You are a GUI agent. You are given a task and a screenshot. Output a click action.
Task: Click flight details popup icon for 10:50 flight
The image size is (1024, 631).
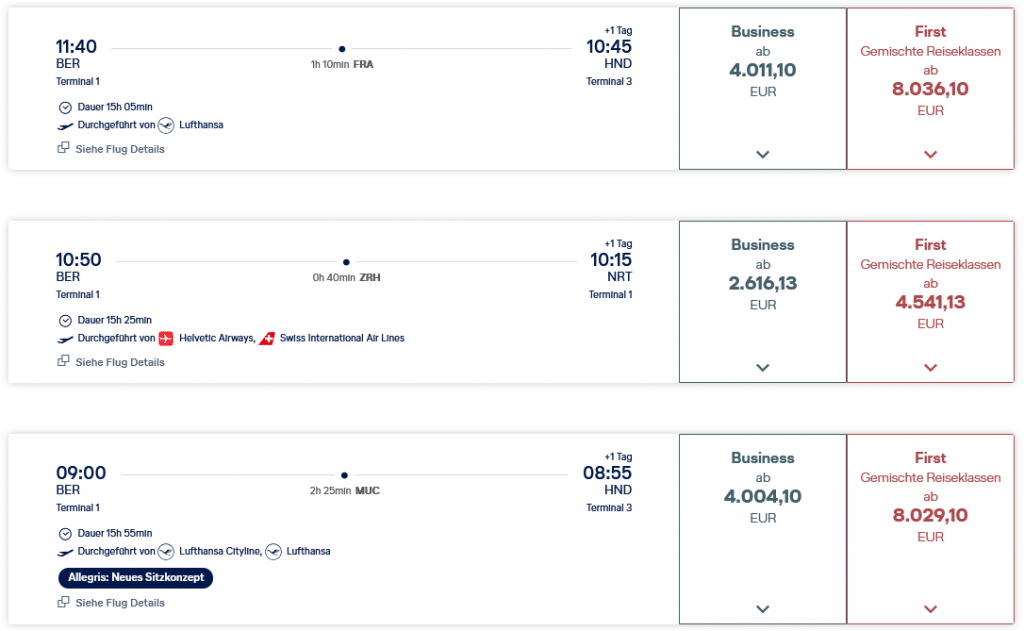64,362
